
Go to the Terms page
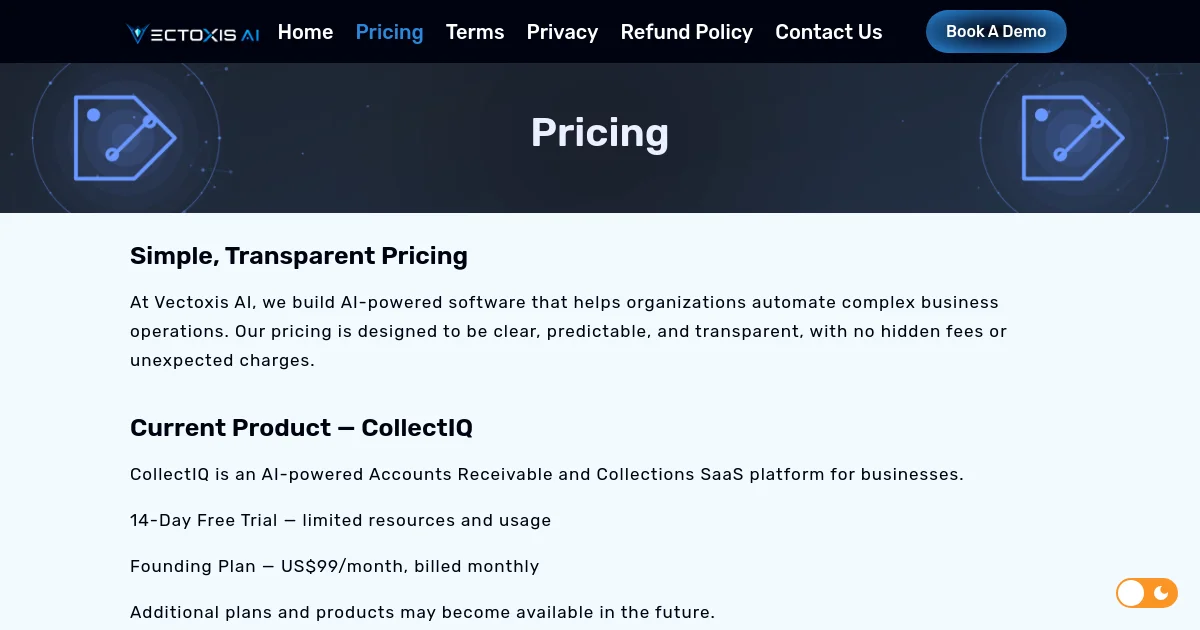click(x=475, y=32)
